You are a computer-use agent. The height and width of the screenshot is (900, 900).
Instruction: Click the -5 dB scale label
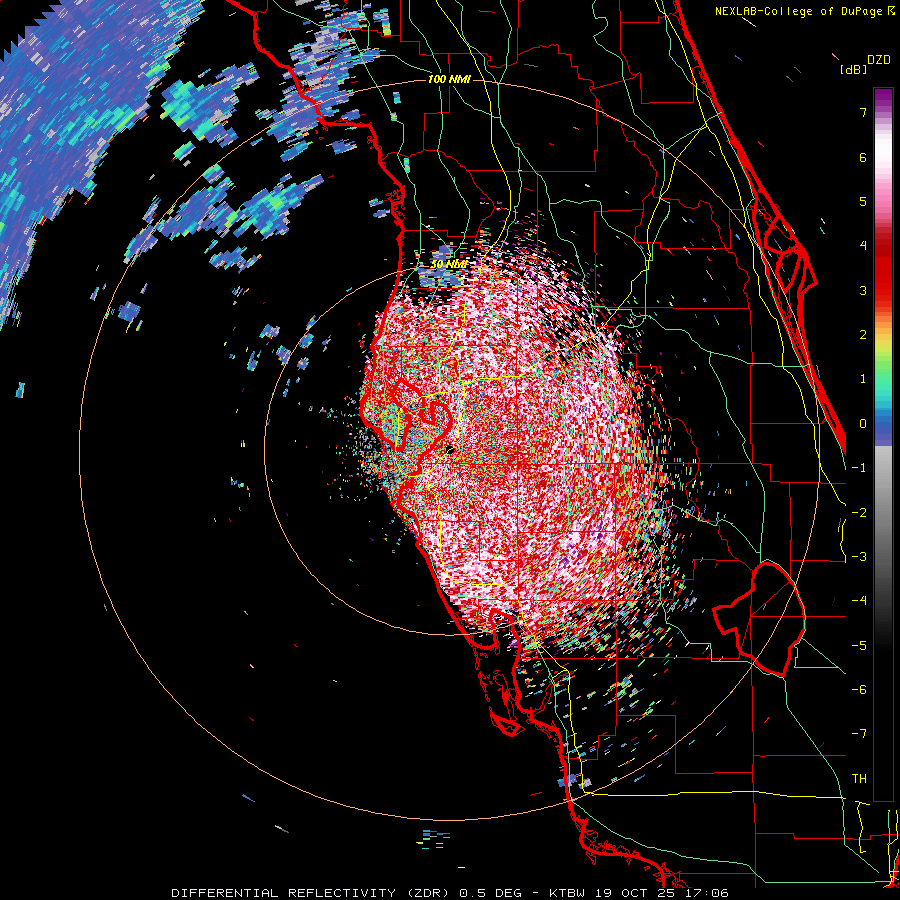[859, 646]
